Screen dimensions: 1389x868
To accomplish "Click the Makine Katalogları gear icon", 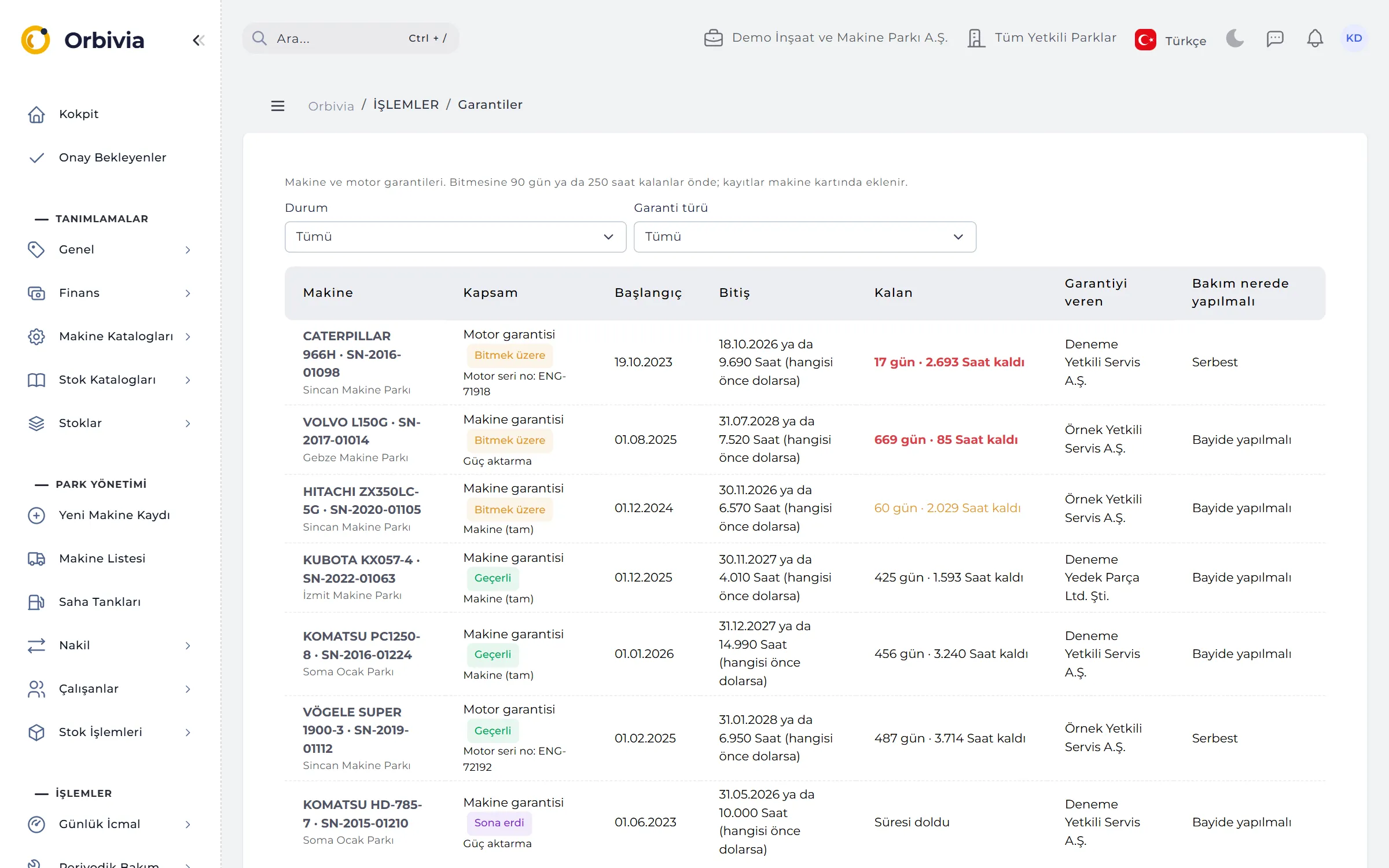I will (x=36, y=336).
